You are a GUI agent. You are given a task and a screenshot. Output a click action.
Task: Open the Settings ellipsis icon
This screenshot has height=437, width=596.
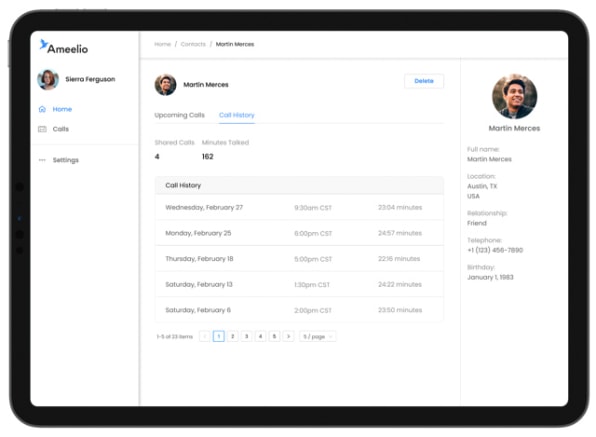42,160
